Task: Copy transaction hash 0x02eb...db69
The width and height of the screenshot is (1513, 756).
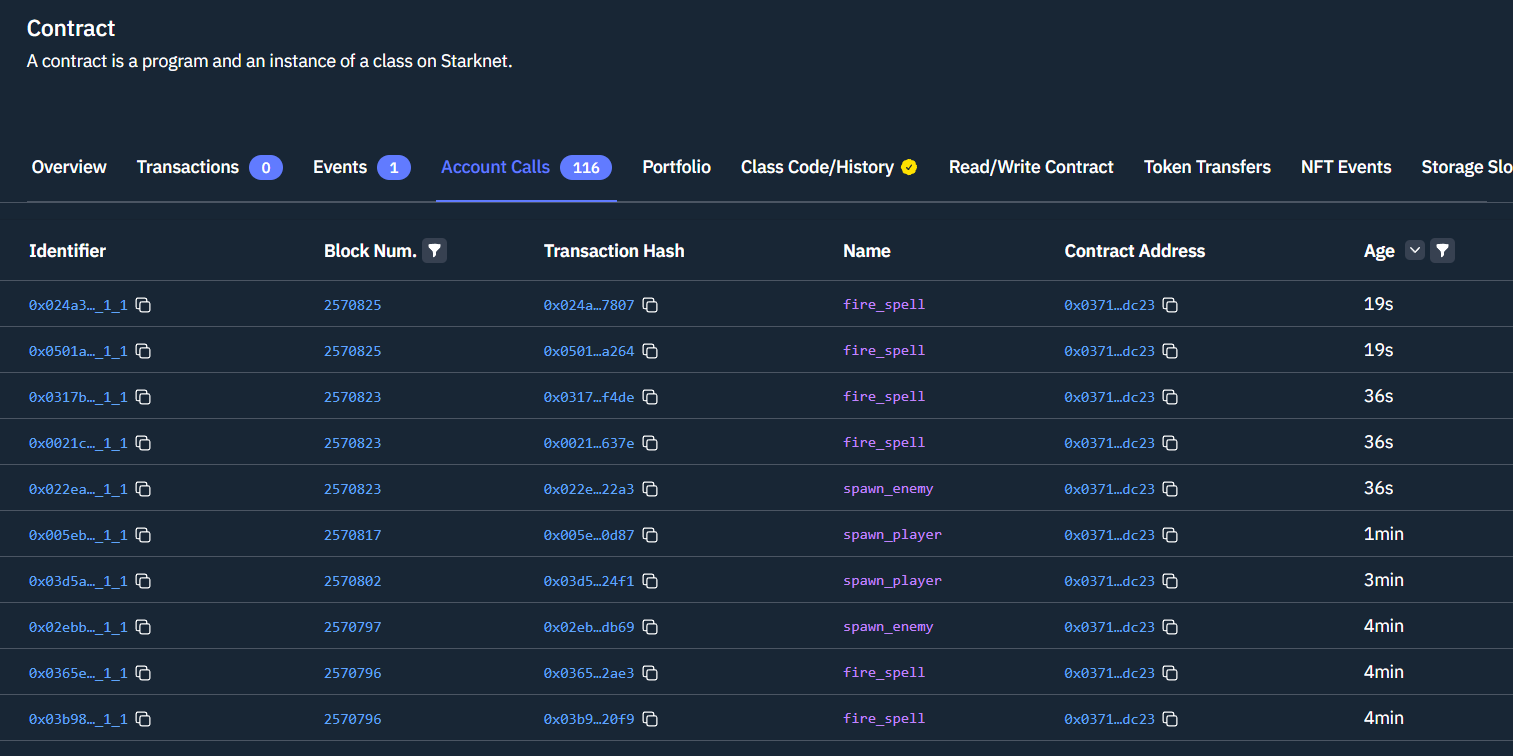Action: (x=650, y=627)
